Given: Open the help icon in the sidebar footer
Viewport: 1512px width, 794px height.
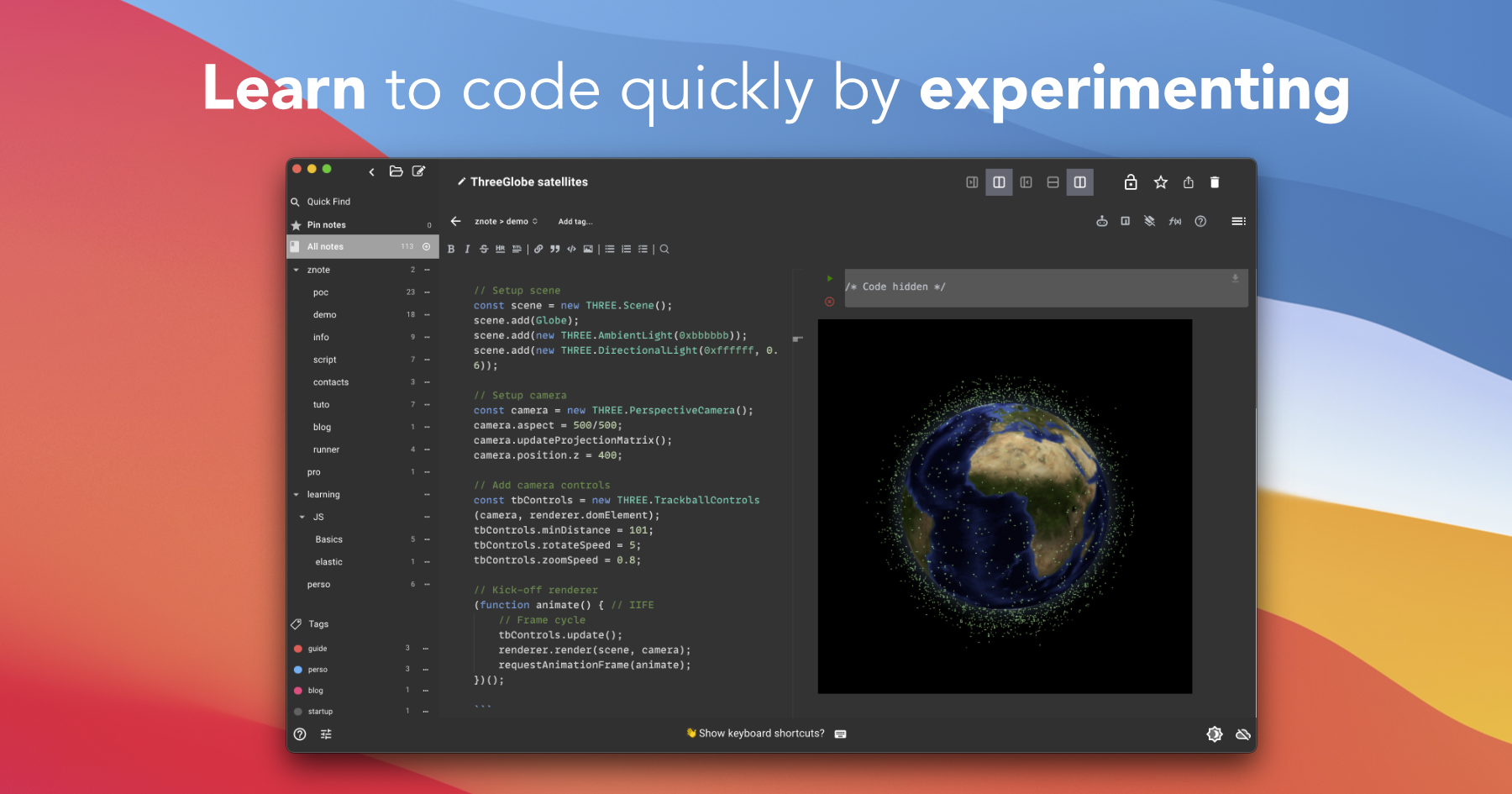Looking at the screenshot, I should (300, 734).
